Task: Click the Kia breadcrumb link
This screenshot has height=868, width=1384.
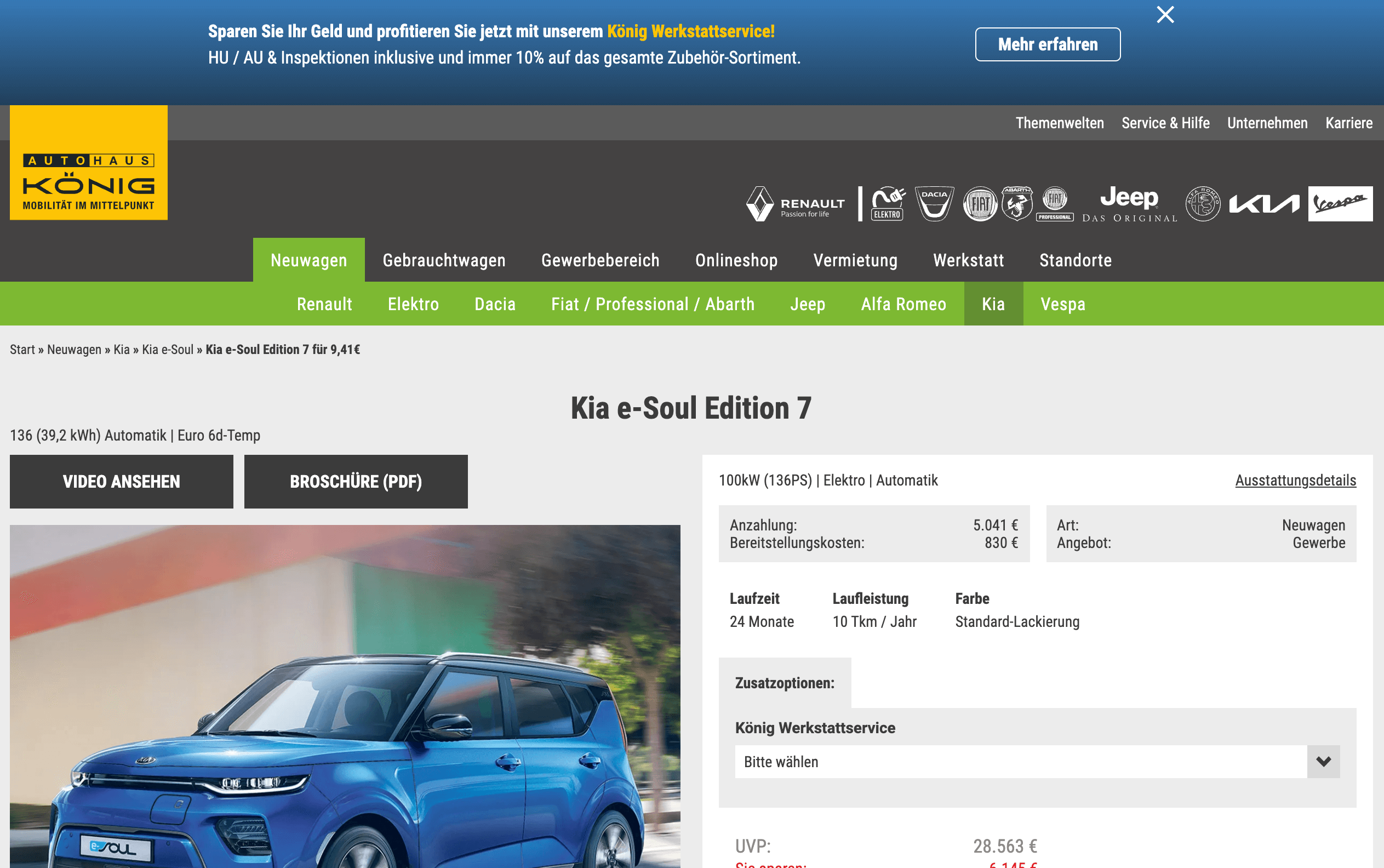Action: click(x=122, y=350)
